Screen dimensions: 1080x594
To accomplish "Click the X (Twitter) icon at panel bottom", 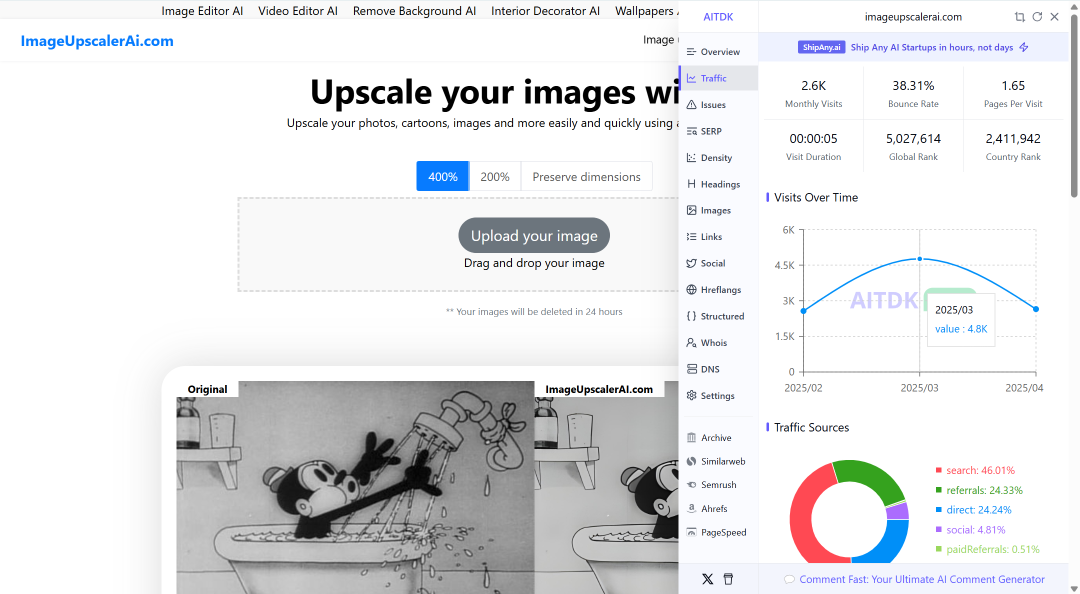I will (707, 579).
